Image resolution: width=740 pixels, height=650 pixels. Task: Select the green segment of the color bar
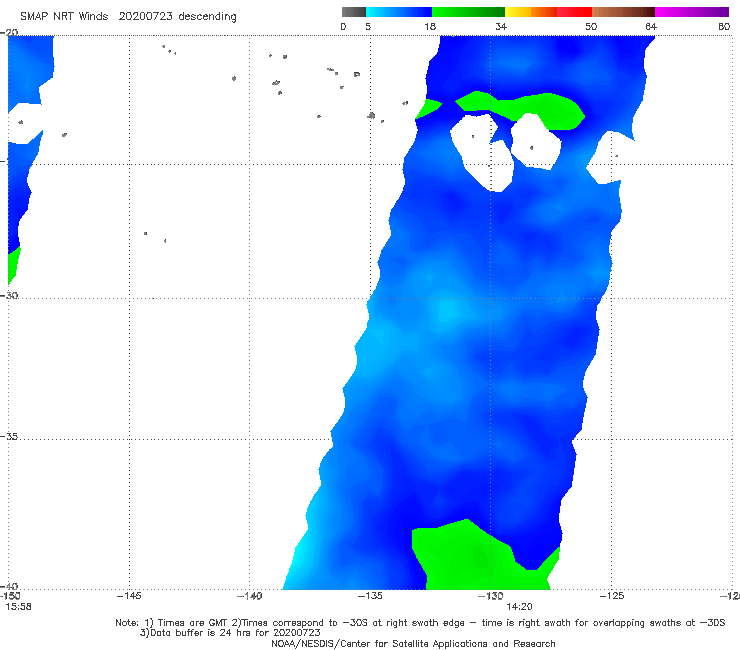[x=468, y=12]
